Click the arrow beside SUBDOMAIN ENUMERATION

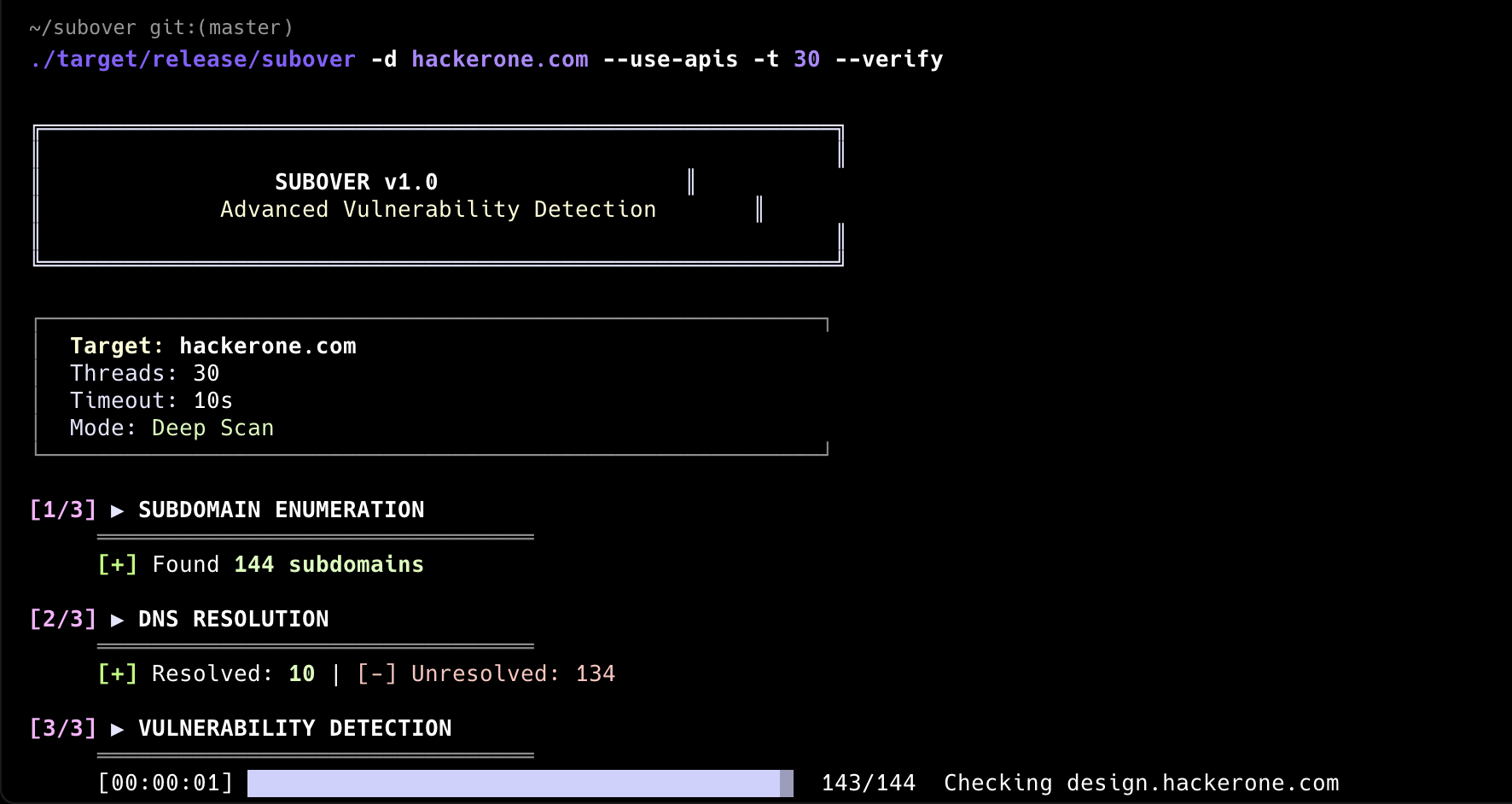tap(118, 510)
